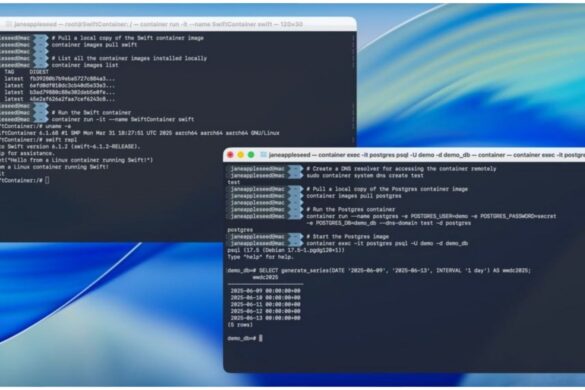Viewport: 585px width, 390px height.
Task: Click the '(5 rows)' result count
Action: (x=240, y=325)
